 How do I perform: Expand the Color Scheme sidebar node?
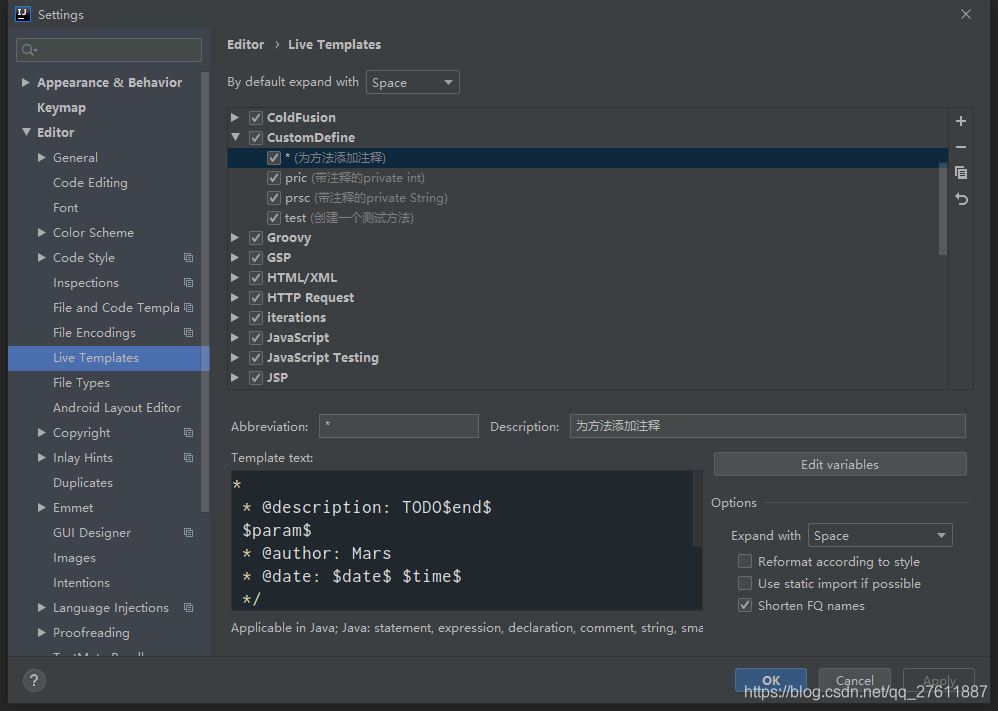41,232
